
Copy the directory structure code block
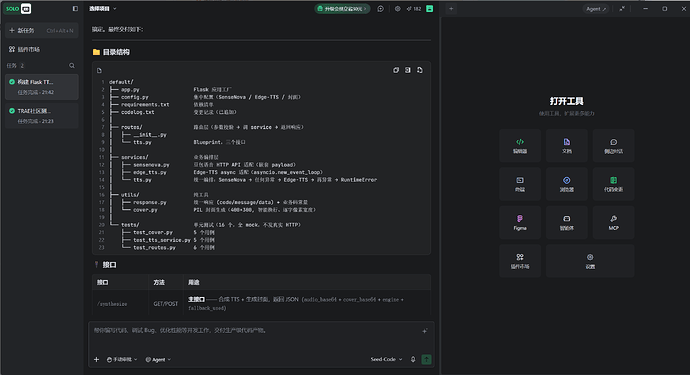point(396,70)
